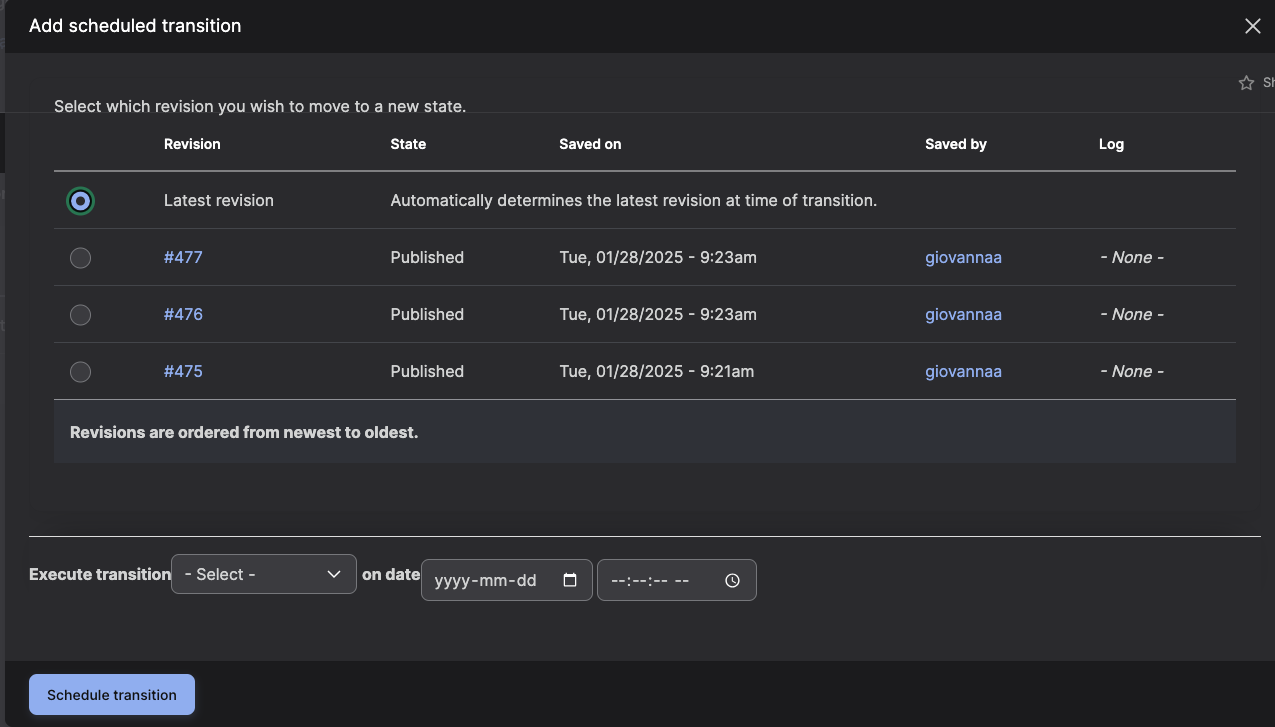
Task: Open the calendar picker icon in date field
Action: point(570,580)
